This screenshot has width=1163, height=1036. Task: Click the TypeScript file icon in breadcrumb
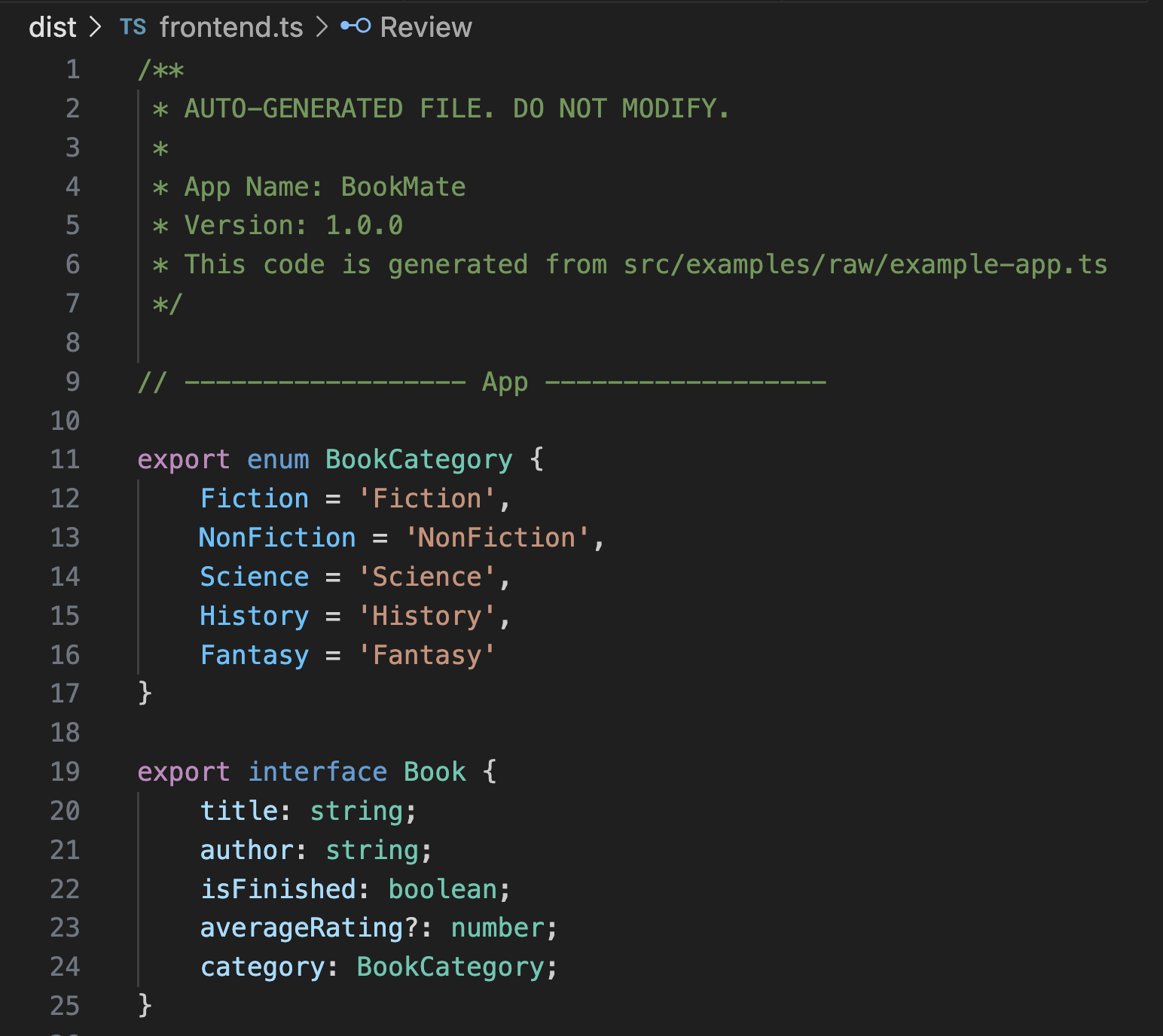(x=133, y=26)
